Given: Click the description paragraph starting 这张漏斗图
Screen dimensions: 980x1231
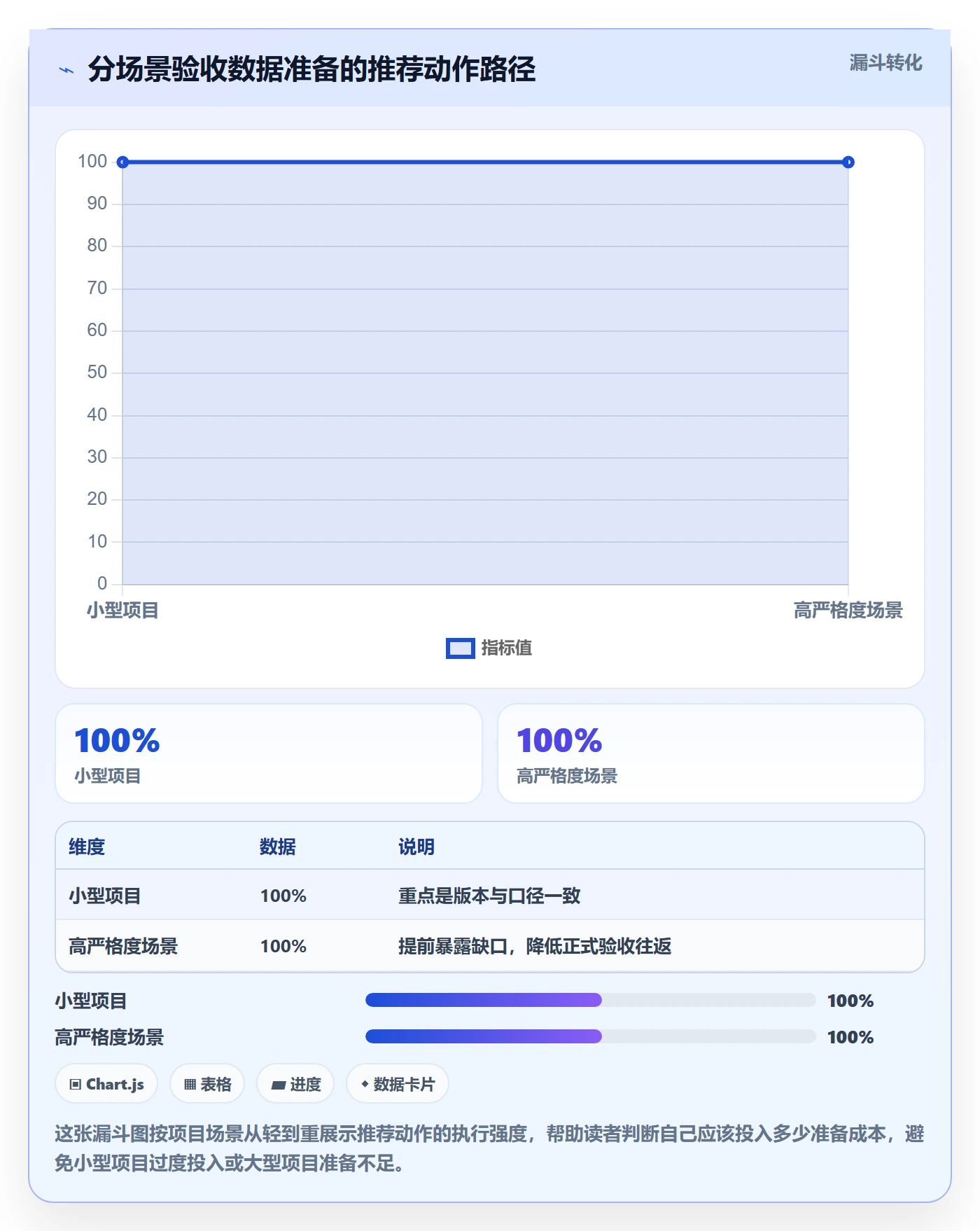Looking at the screenshot, I should pyautogui.click(x=489, y=1148).
